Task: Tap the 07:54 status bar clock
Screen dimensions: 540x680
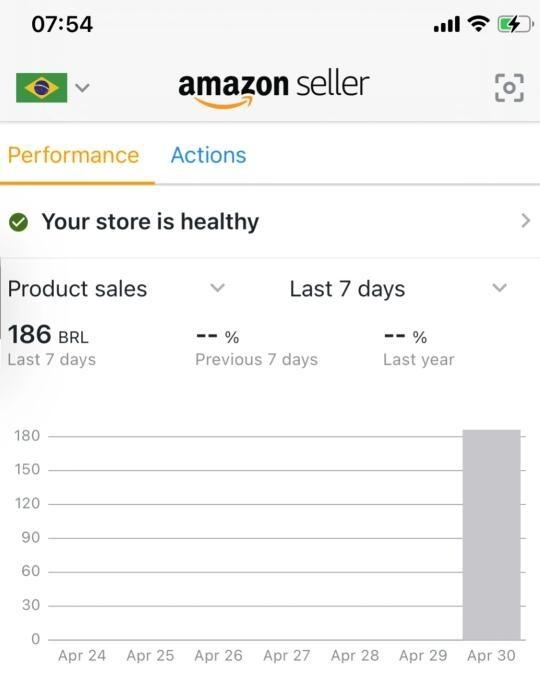Action: tap(62, 24)
